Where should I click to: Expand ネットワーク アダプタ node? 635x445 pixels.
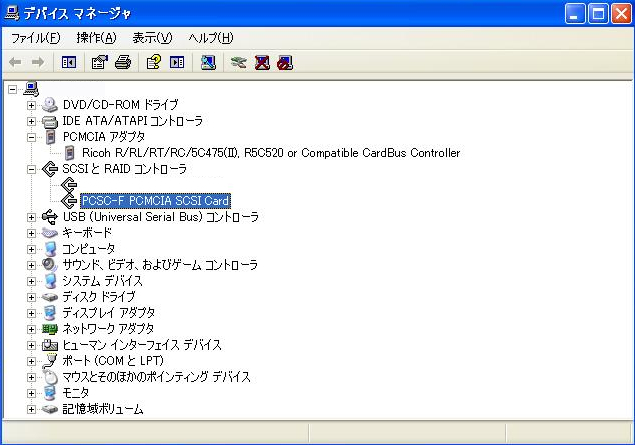(x=31, y=329)
